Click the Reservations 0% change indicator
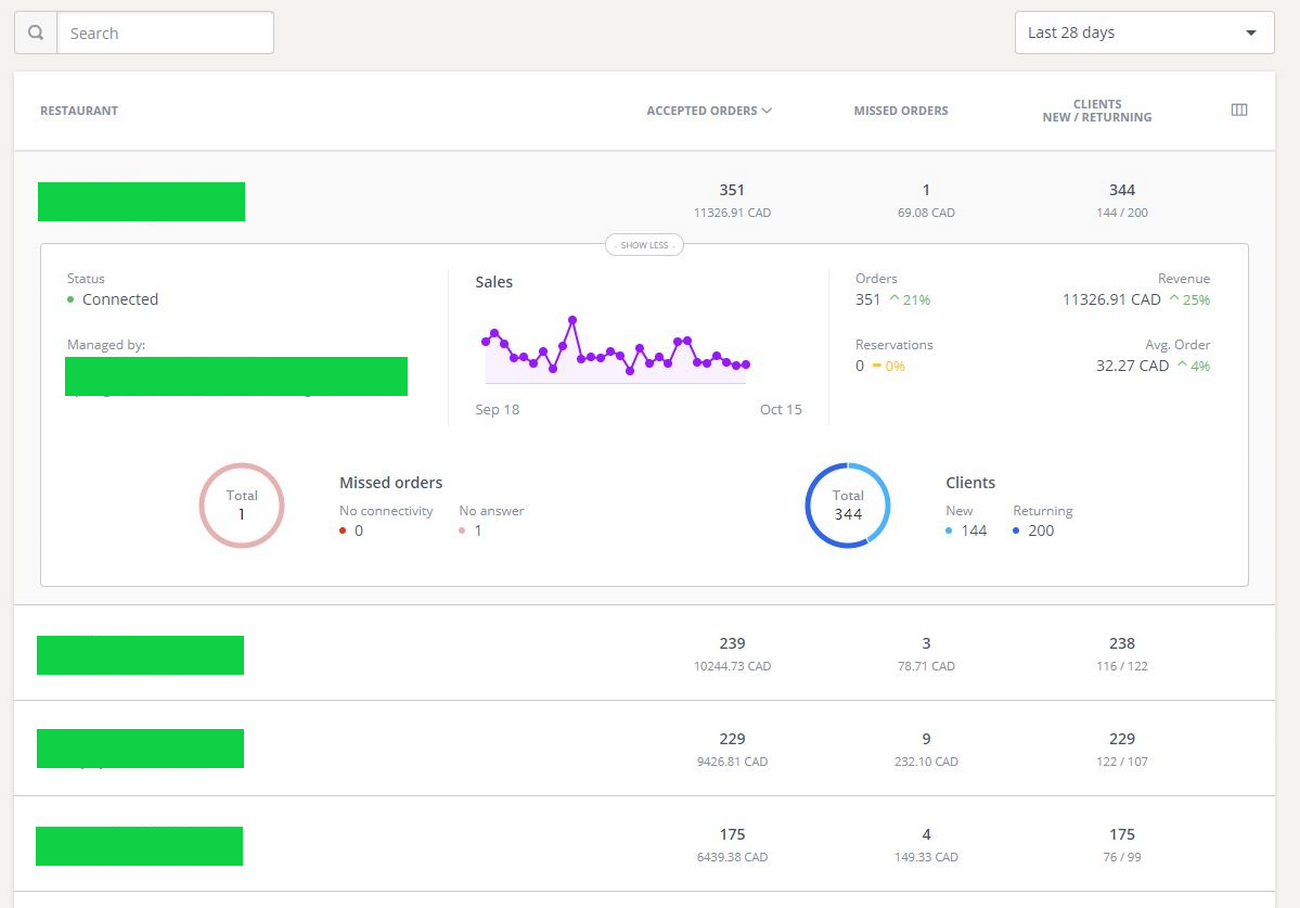This screenshot has width=1300, height=908. point(889,366)
